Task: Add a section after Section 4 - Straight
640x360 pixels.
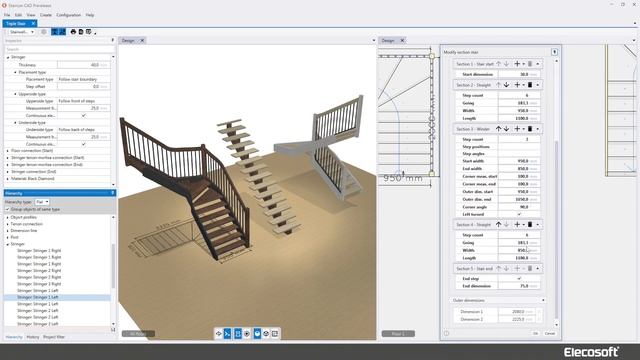Action: (x=517, y=224)
